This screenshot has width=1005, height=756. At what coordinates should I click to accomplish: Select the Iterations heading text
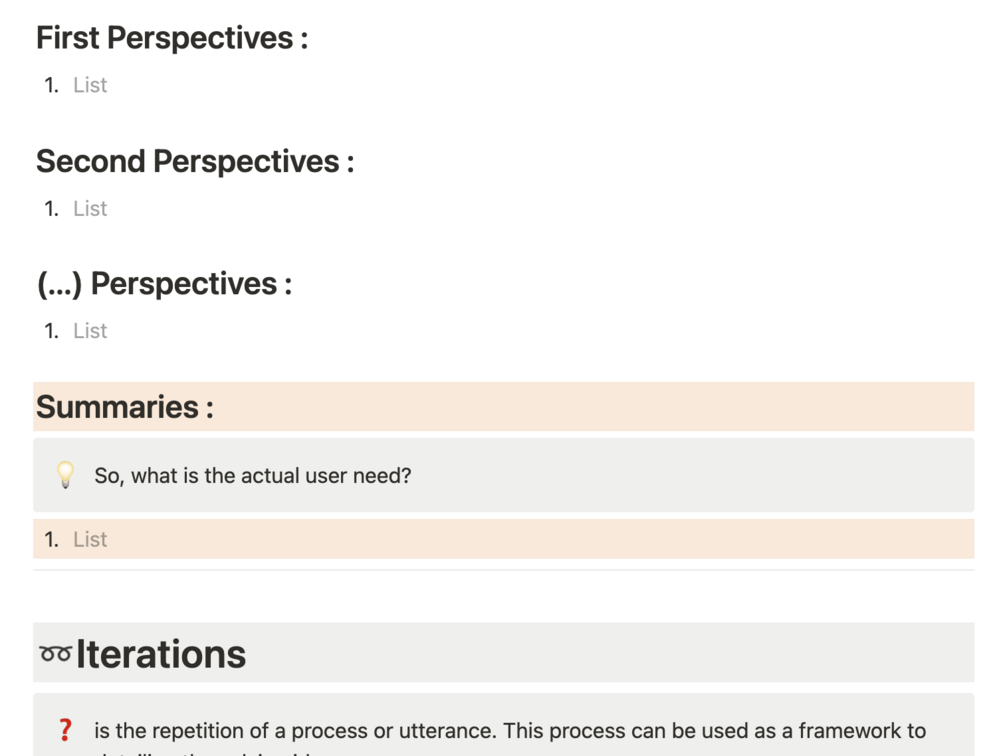point(161,654)
